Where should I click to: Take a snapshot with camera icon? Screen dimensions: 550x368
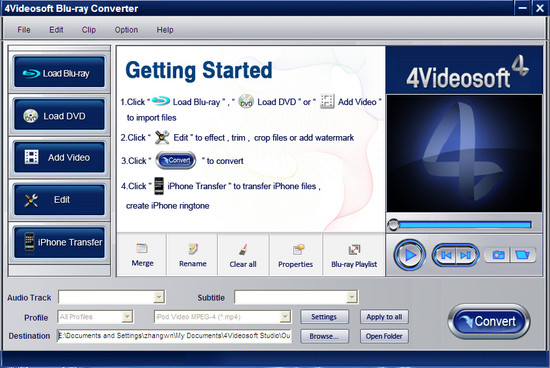click(x=497, y=255)
